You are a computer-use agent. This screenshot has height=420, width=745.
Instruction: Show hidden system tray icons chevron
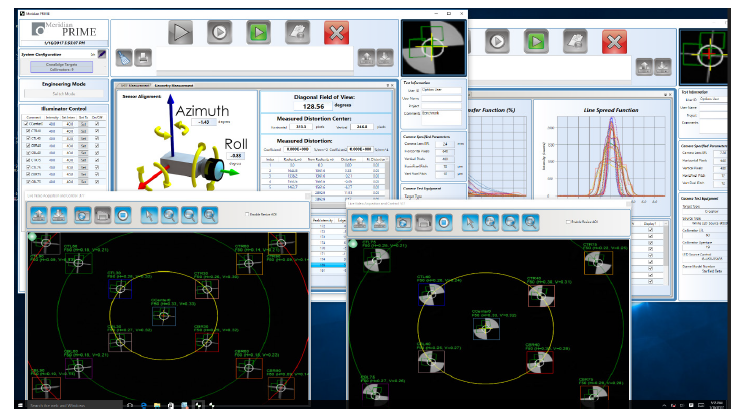tap(664, 405)
